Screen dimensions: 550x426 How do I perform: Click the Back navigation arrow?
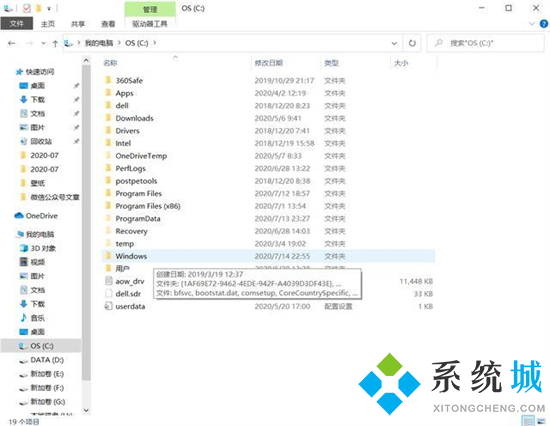(12, 43)
